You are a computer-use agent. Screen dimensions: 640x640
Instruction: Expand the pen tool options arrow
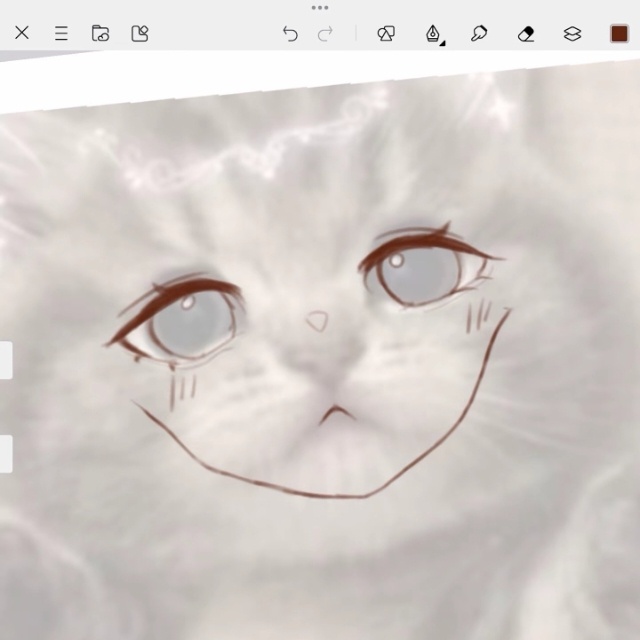pyautogui.click(x=442, y=43)
